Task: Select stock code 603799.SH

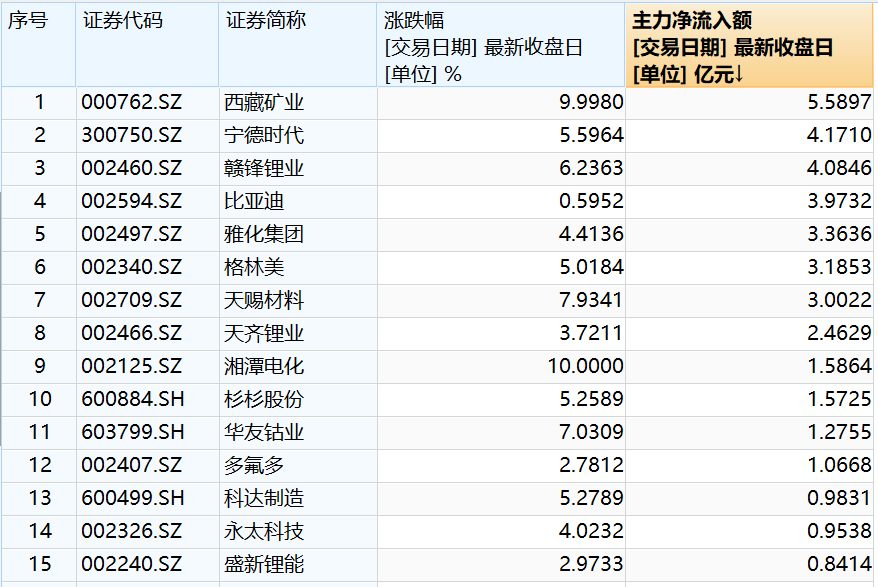Action: 133,433
